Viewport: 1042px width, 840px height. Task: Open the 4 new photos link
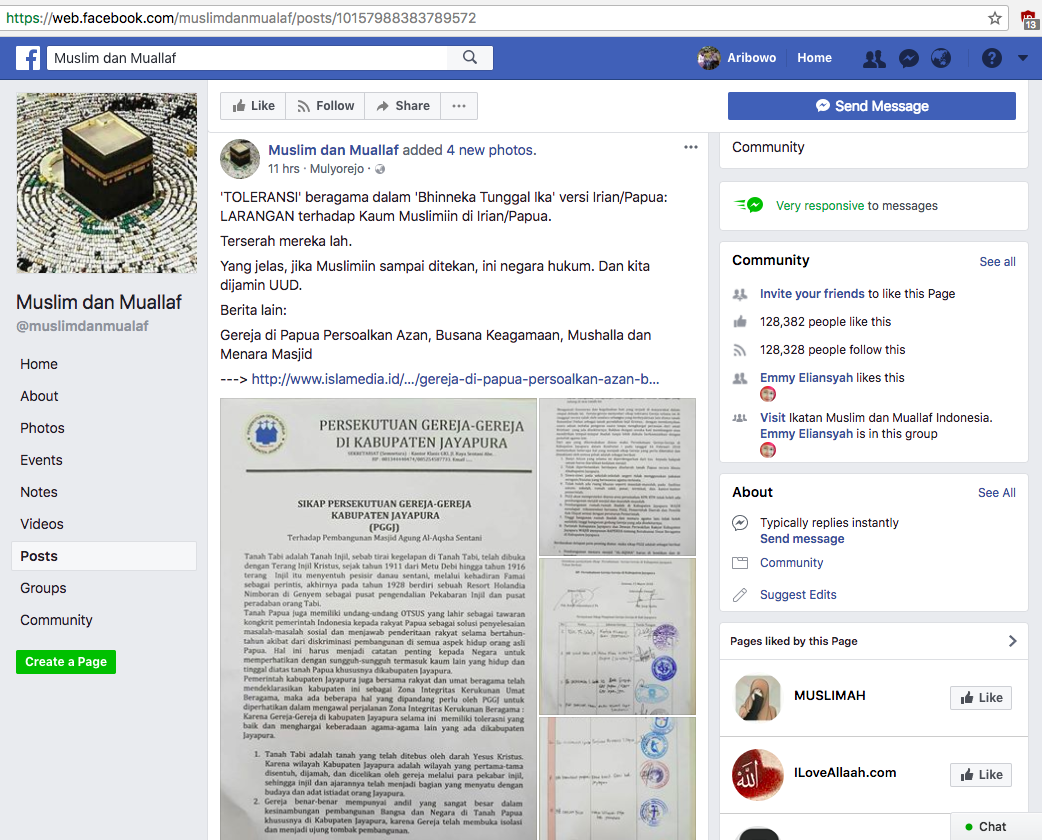491,150
